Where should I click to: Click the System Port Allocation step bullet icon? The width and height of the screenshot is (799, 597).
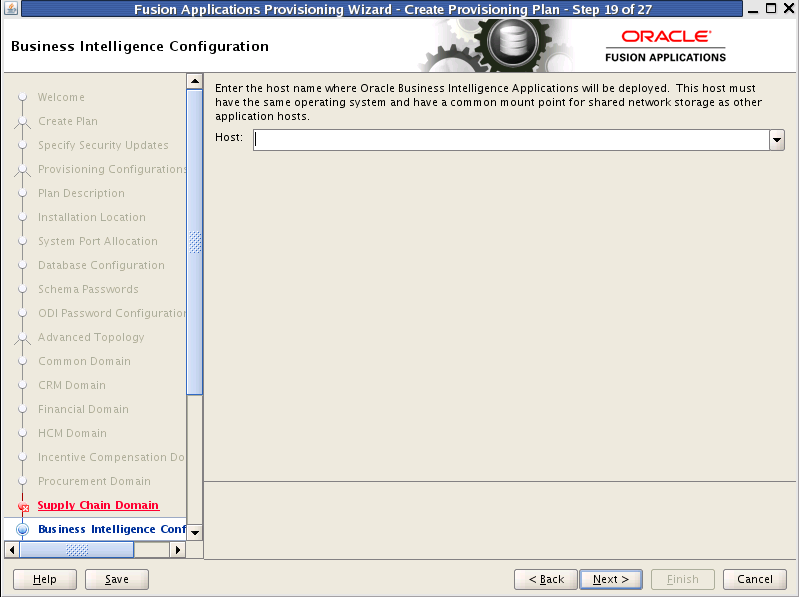tap(22, 241)
